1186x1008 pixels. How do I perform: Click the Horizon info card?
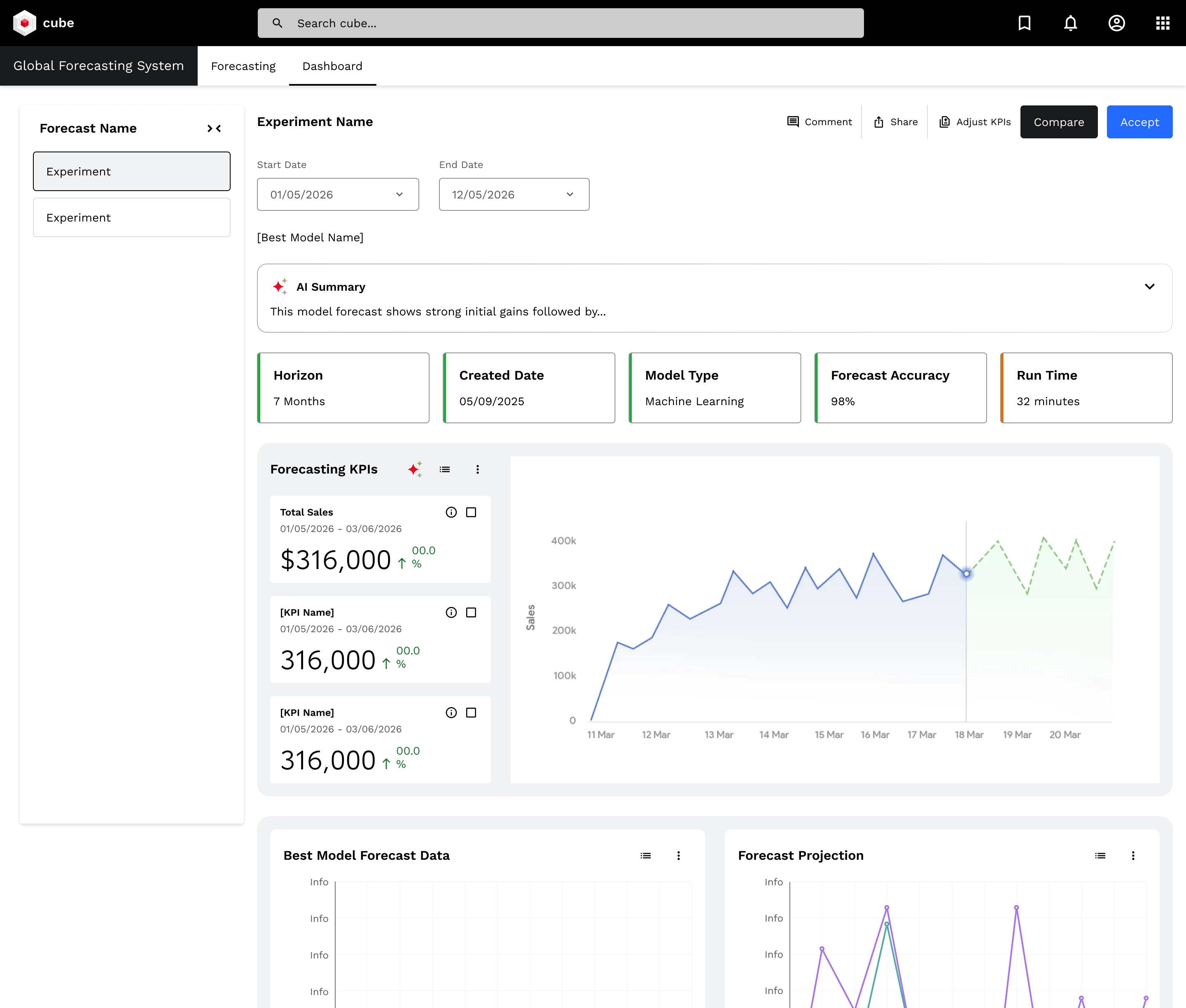point(343,388)
